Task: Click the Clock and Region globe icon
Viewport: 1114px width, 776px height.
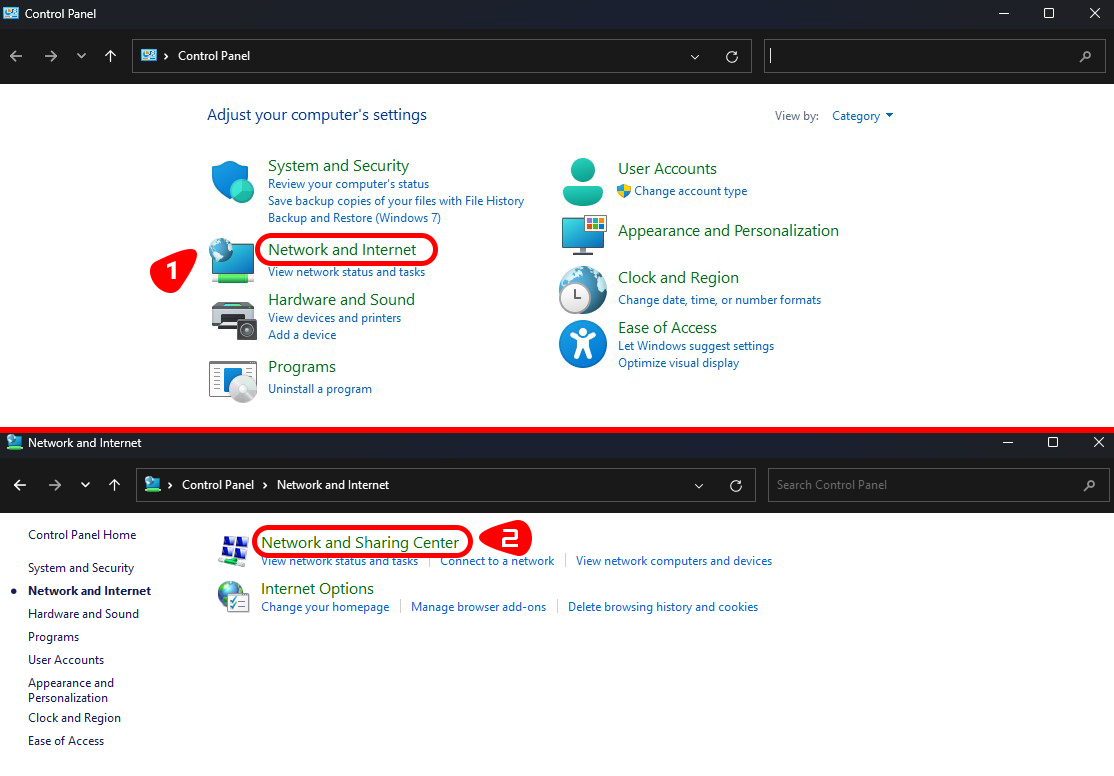Action: [583, 291]
